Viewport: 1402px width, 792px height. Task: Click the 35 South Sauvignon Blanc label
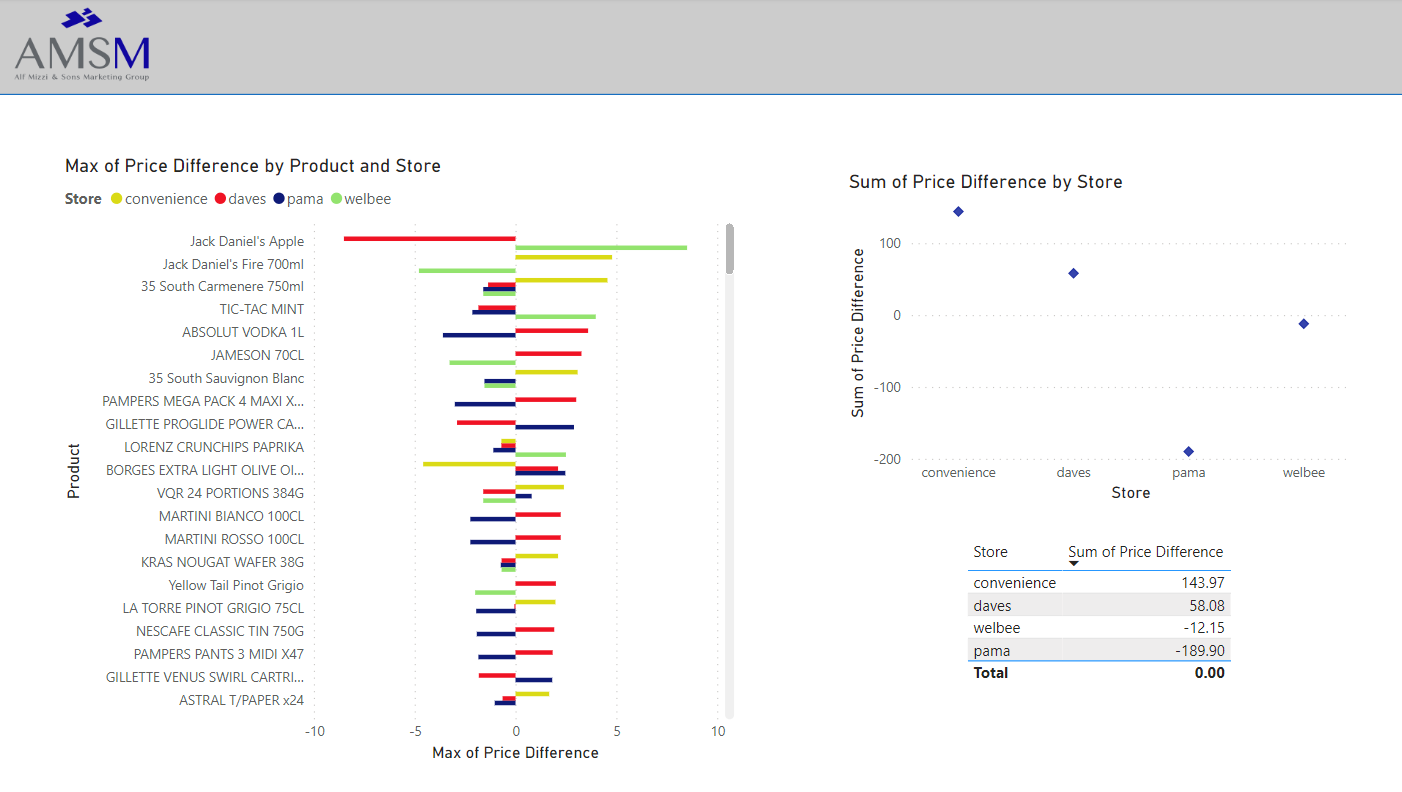pos(226,378)
